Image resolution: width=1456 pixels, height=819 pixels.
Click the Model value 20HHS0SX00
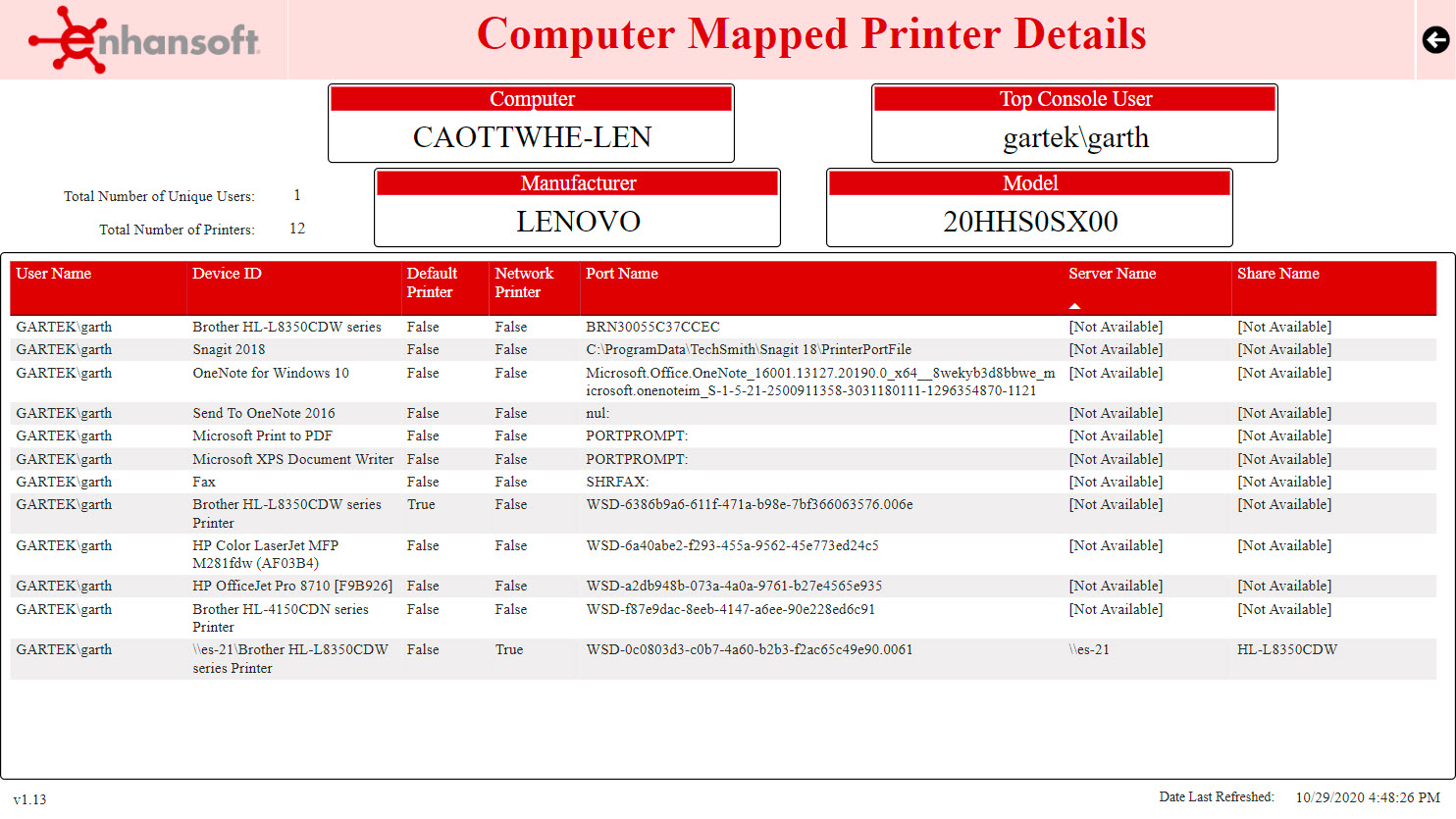pyautogui.click(x=1029, y=221)
